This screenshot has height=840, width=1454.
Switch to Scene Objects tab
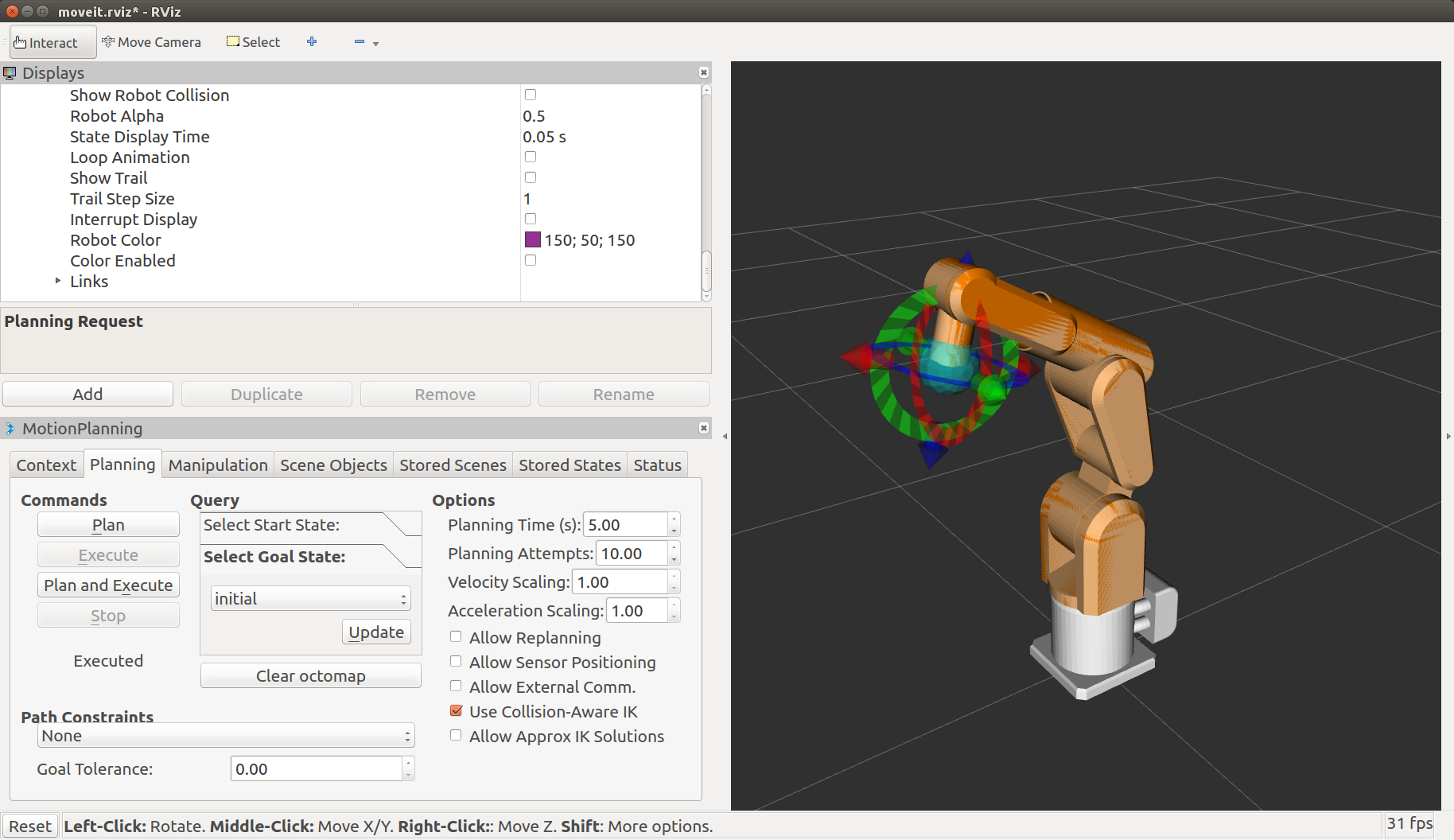click(333, 465)
